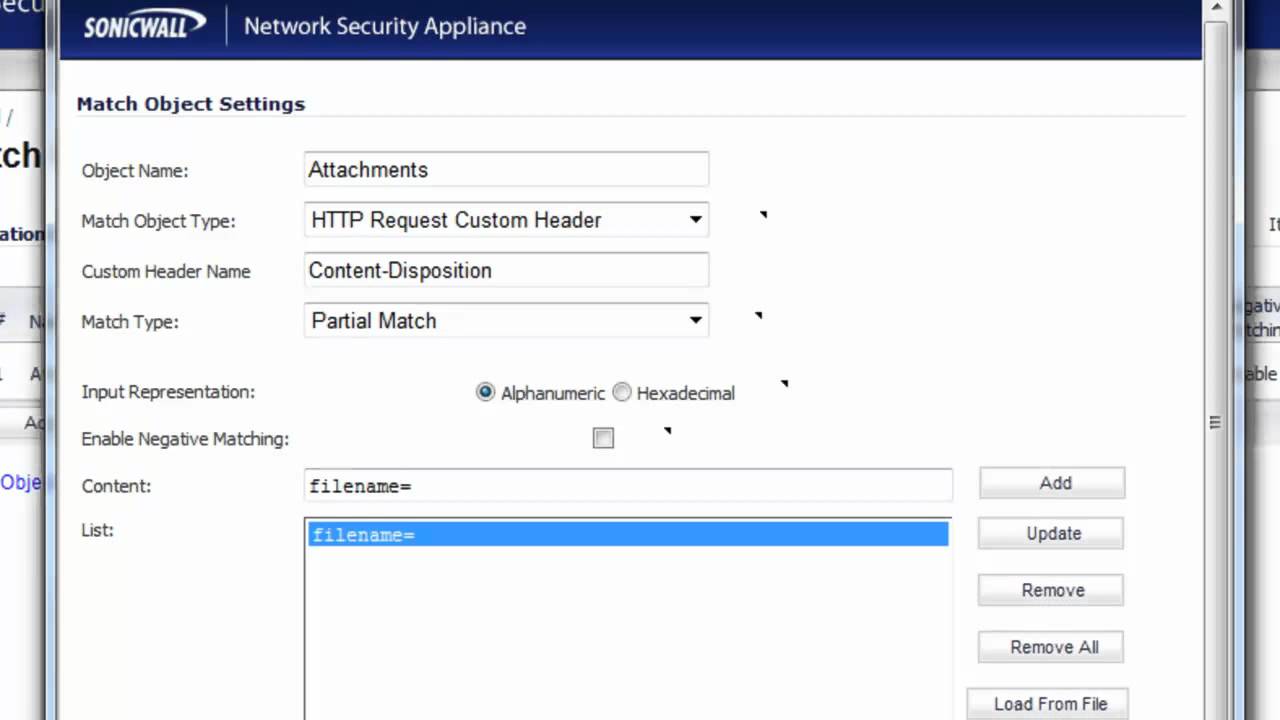Click the help marker beside Negative Matching checkbox
1280x720 pixels.
(667, 431)
